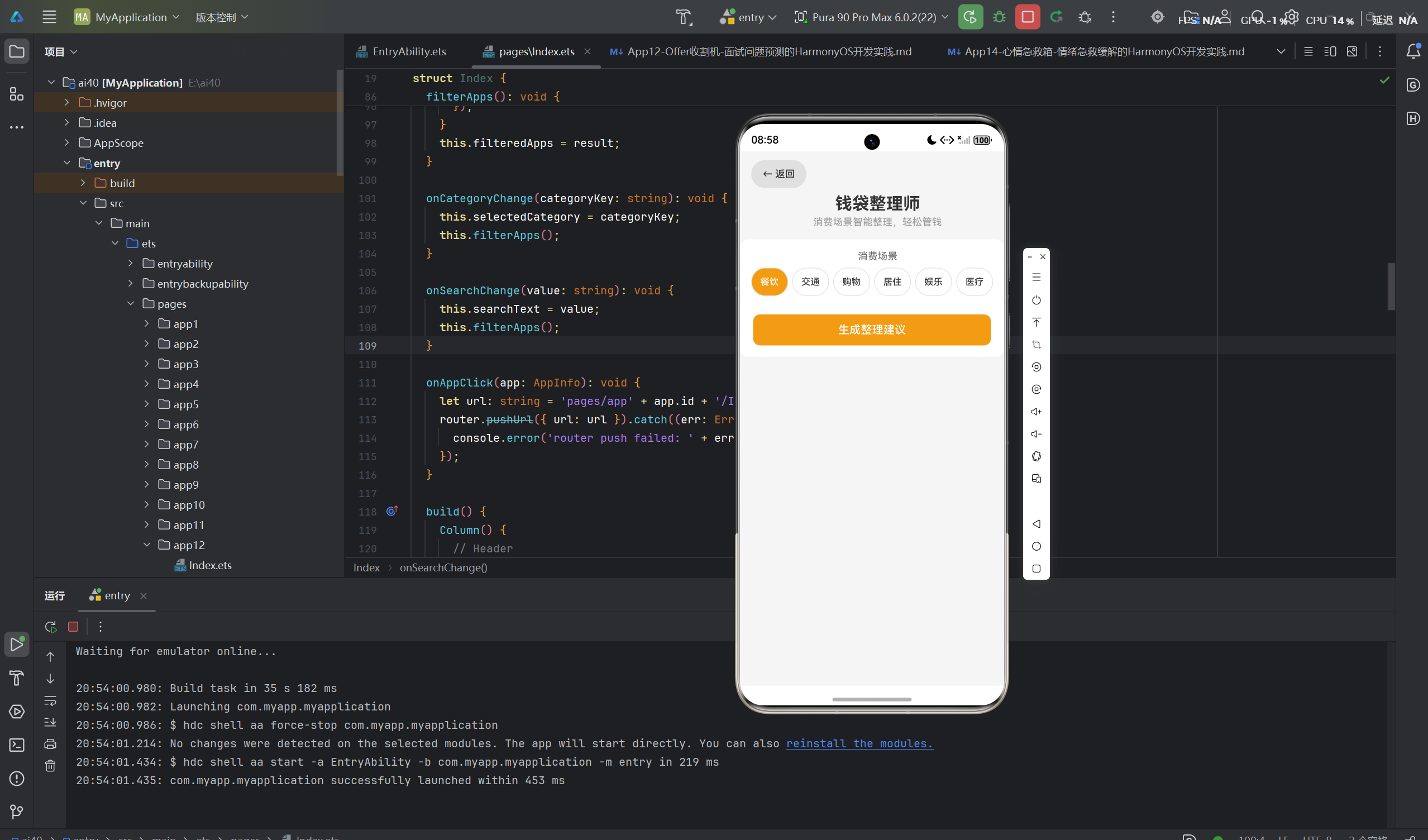Open the Git version control tool window

click(17, 812)
